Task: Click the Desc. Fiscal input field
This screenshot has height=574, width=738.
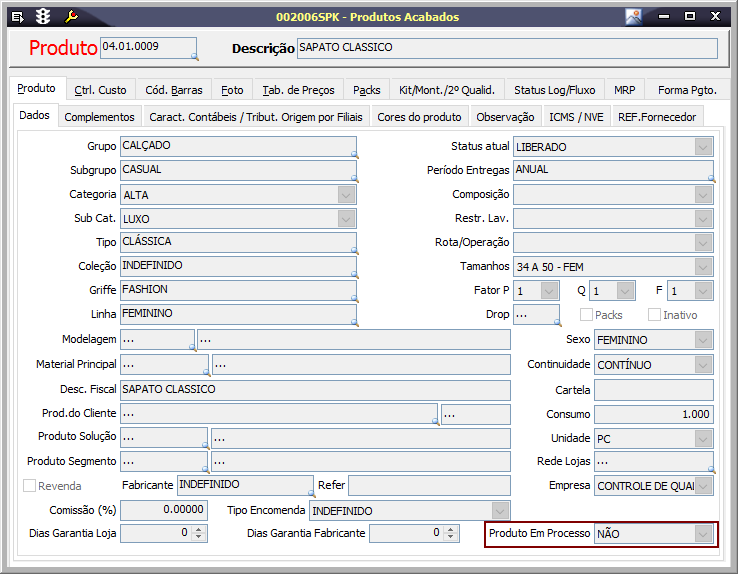Action: (x=315, y=390)
